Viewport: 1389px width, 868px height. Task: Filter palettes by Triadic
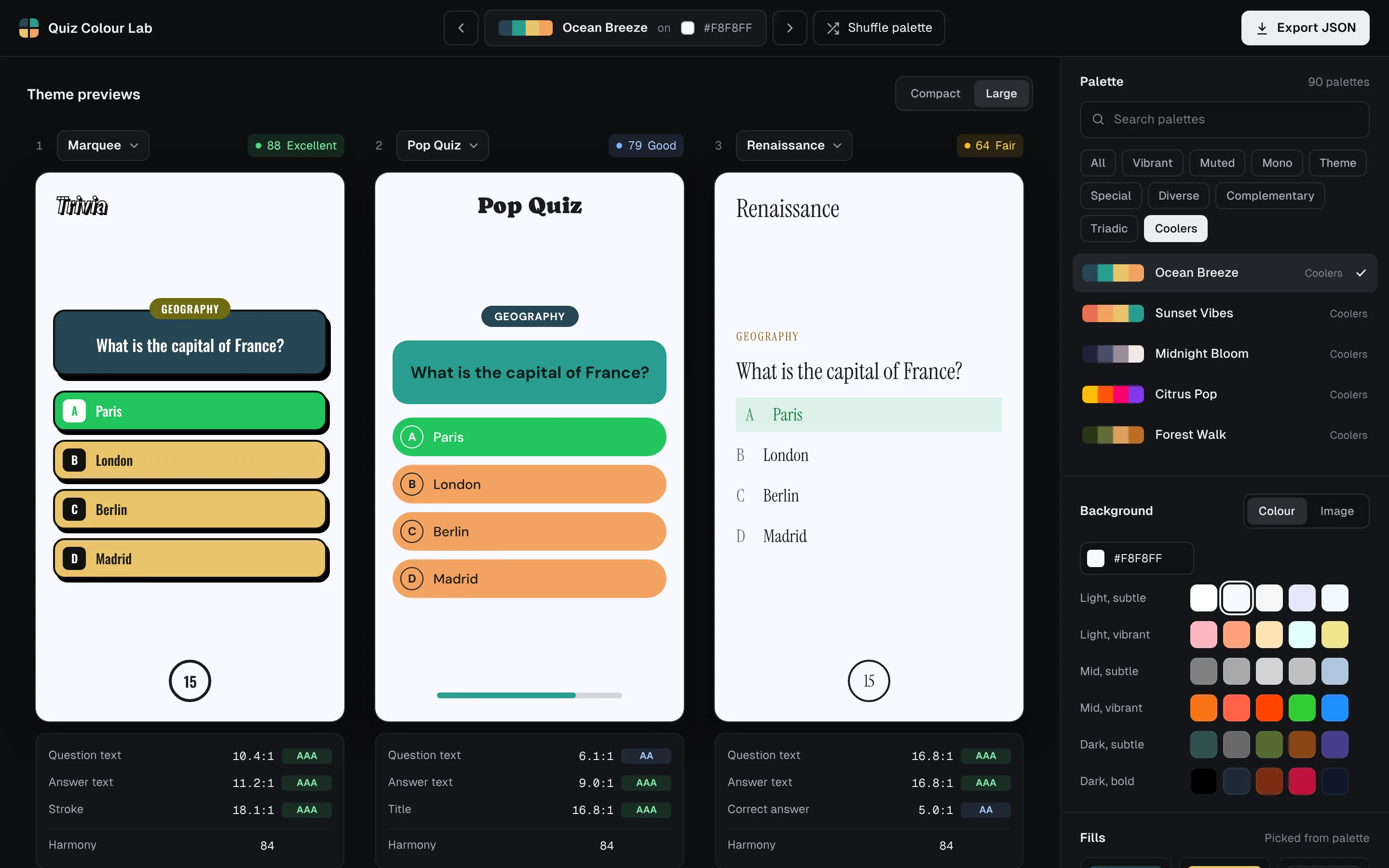click(1109, 229)
